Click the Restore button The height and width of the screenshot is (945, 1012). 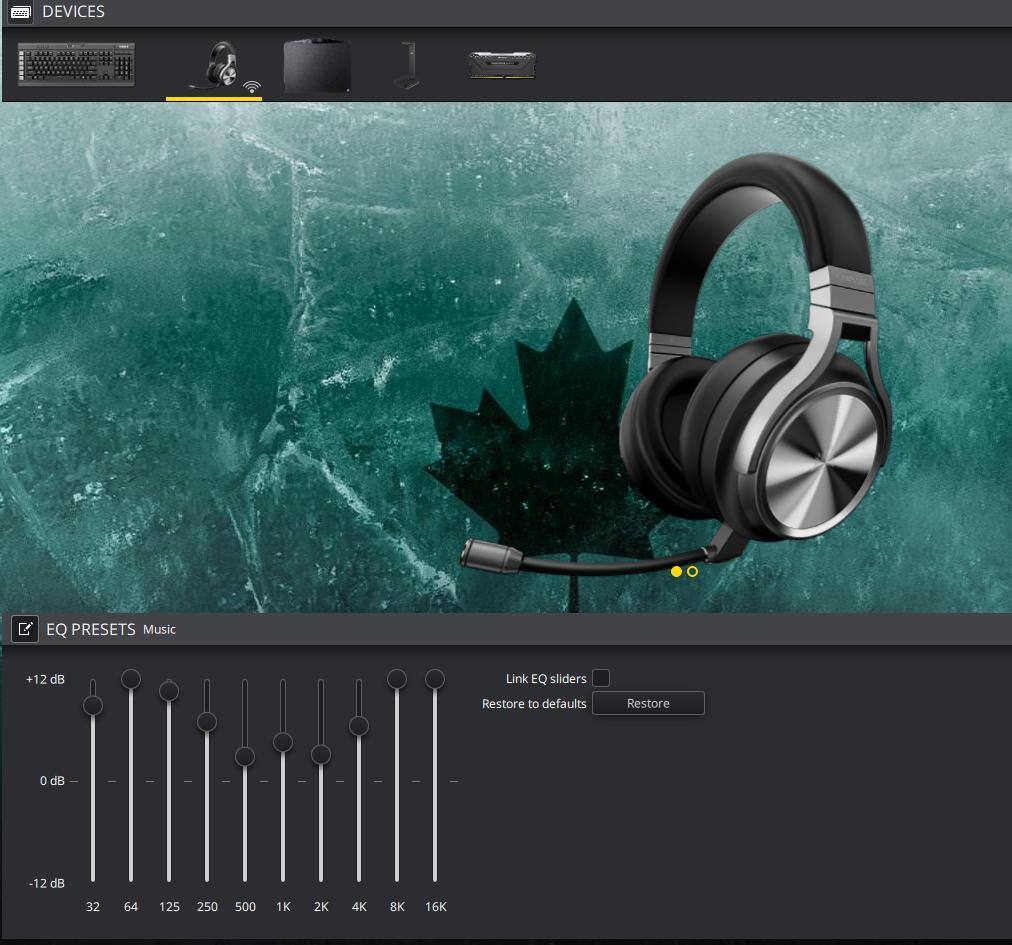648,703
